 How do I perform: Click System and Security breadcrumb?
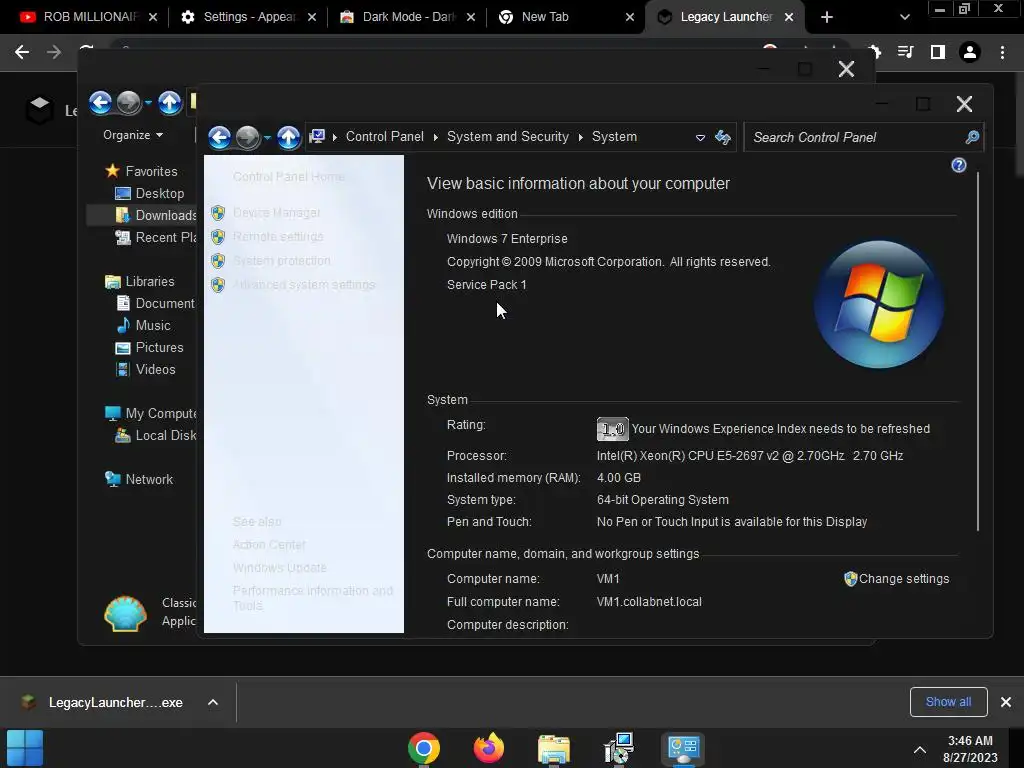pos(507,136)
